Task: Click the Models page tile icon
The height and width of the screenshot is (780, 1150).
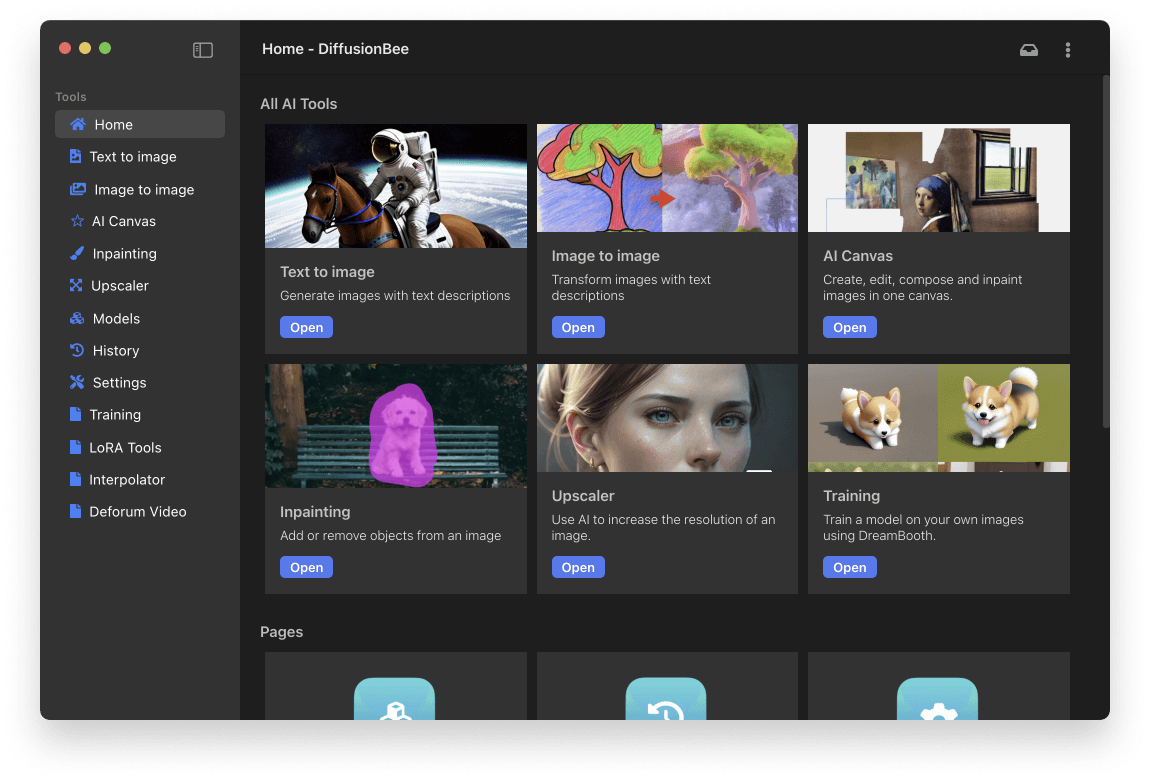Action: point(395,699)
